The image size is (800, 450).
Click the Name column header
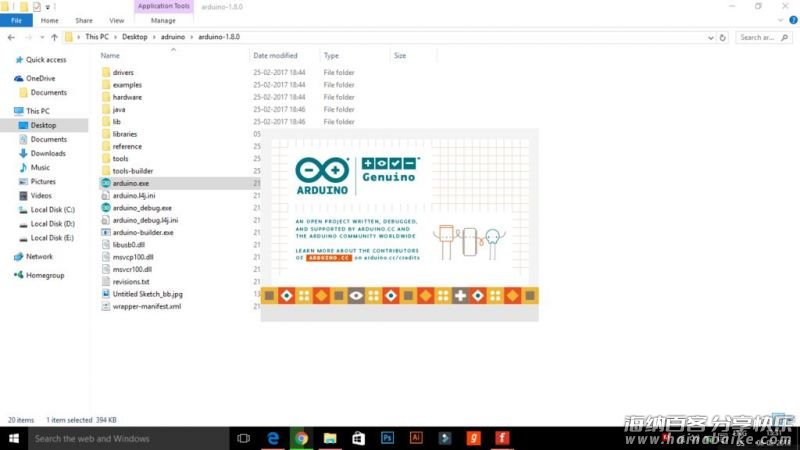pyautogui.click(x=110, y=56)
